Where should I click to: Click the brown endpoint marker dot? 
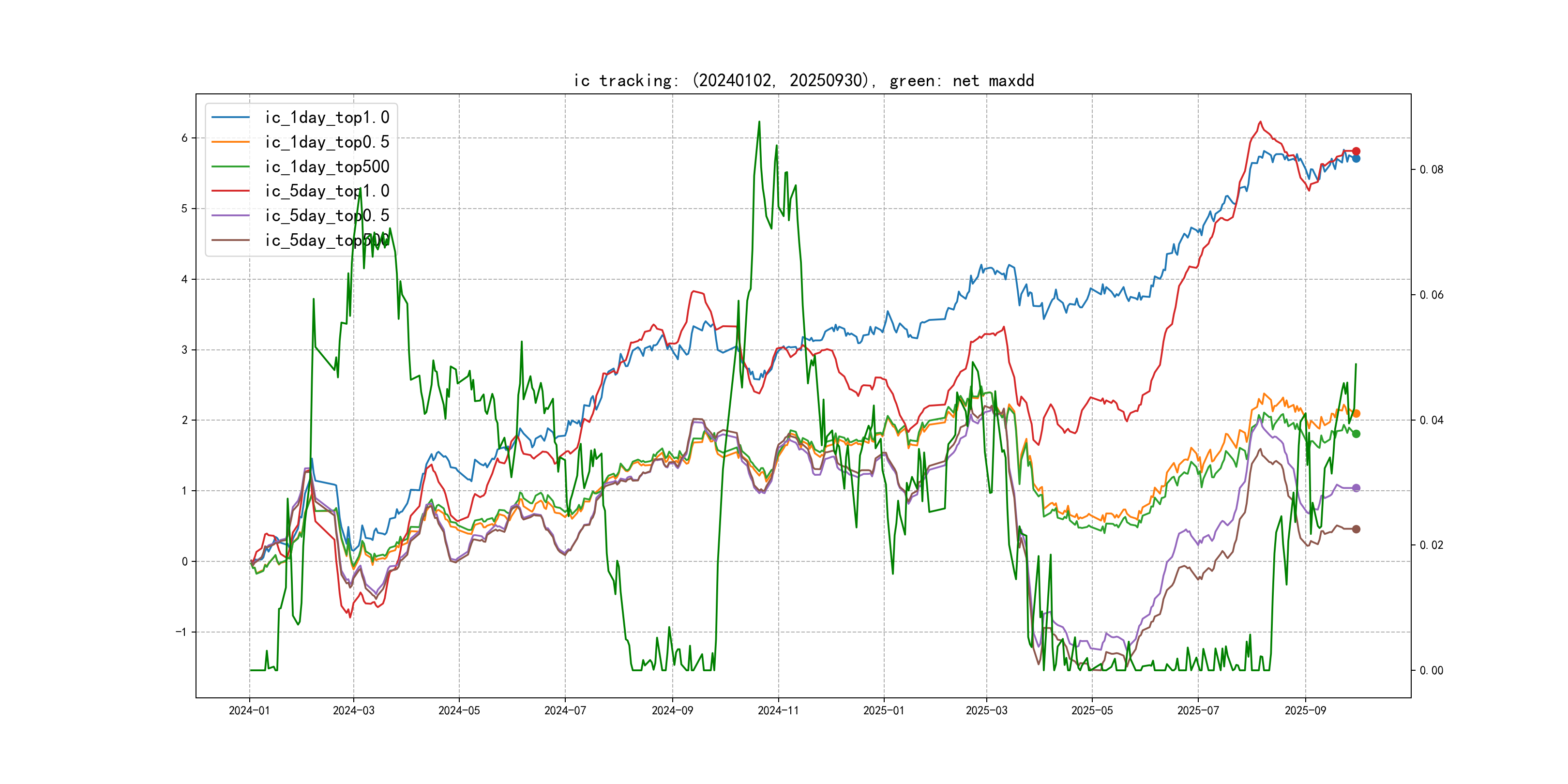pyautogui.click(x=1356, y=529)
